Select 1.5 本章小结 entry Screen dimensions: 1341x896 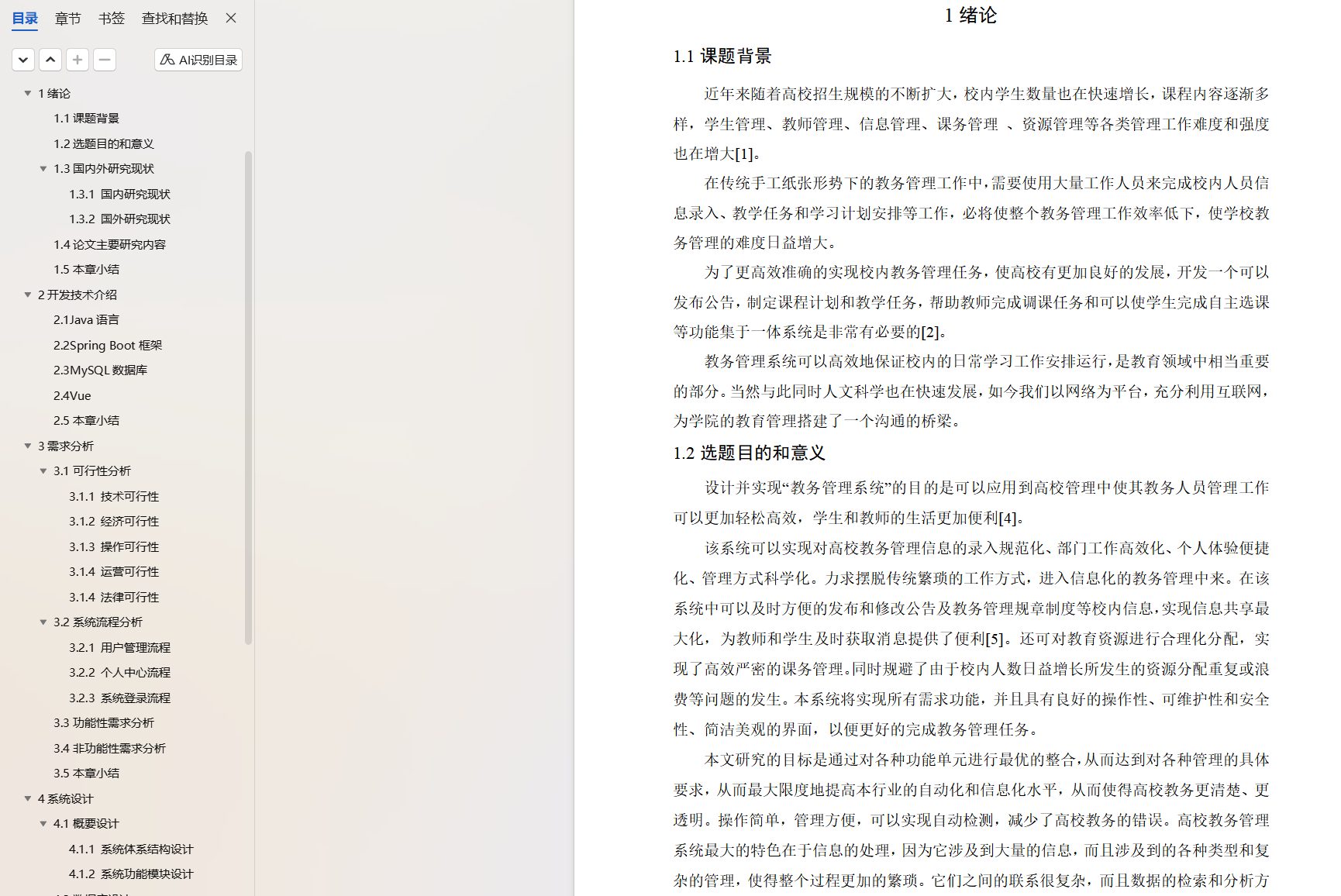86,269
